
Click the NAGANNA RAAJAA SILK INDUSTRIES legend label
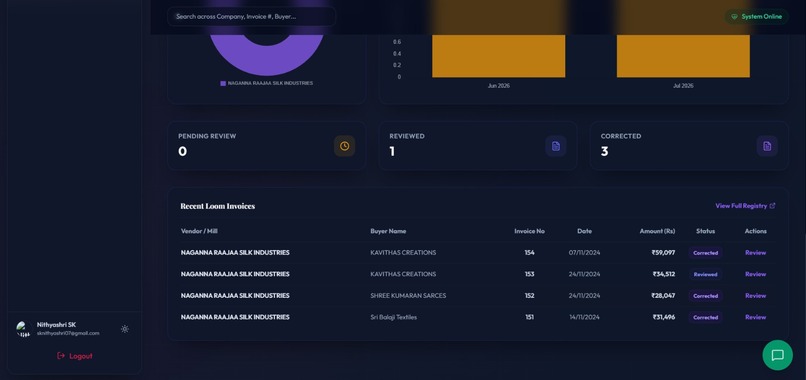[x=270, y=83]
